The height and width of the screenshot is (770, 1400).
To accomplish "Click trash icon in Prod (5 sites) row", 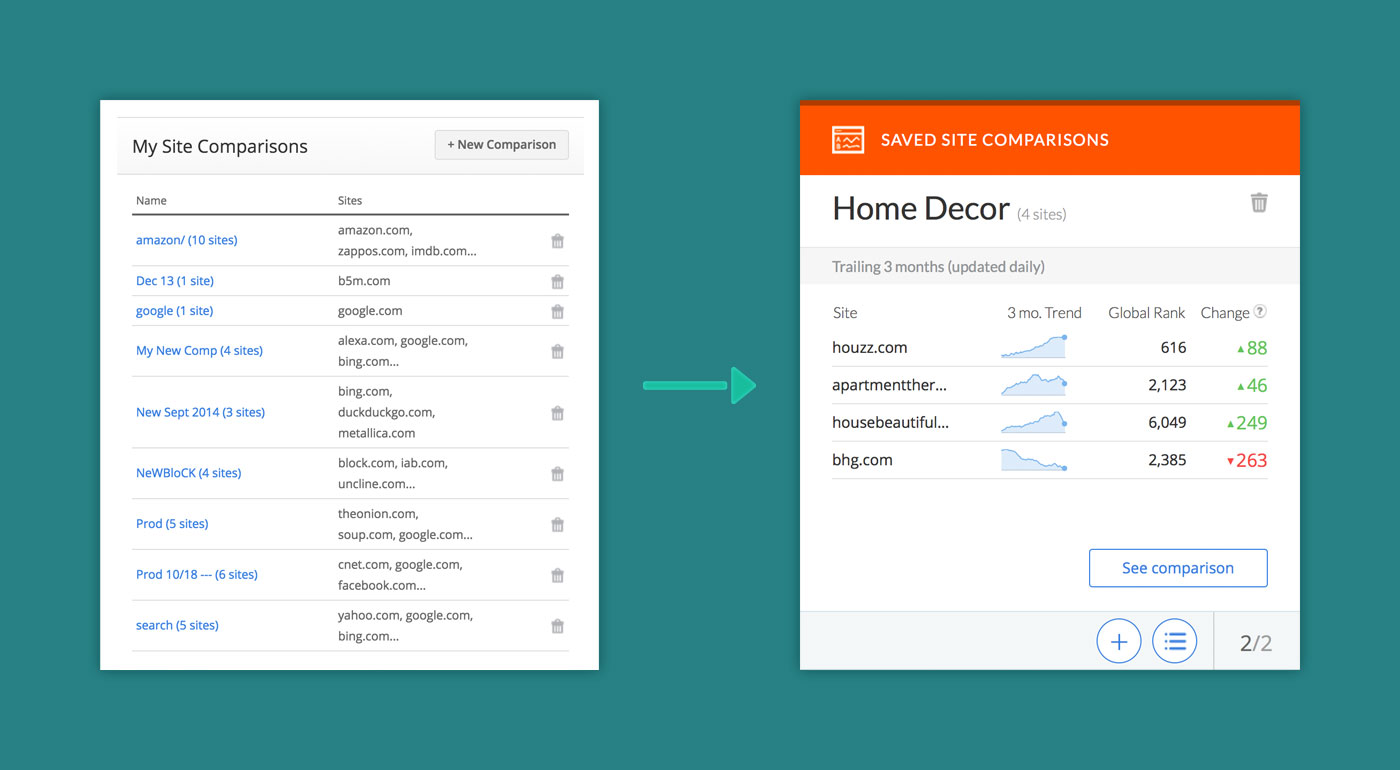I will tap(558, 524).
